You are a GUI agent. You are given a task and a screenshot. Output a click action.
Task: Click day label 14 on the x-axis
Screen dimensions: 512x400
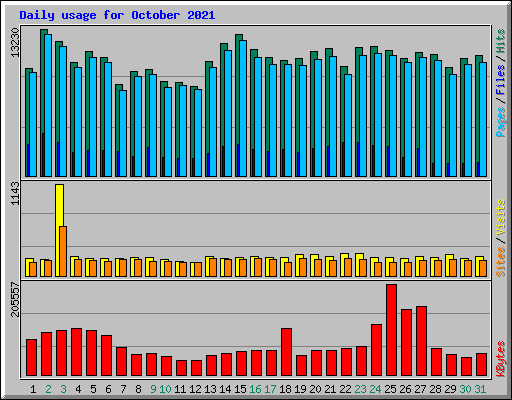click(225, 389)
